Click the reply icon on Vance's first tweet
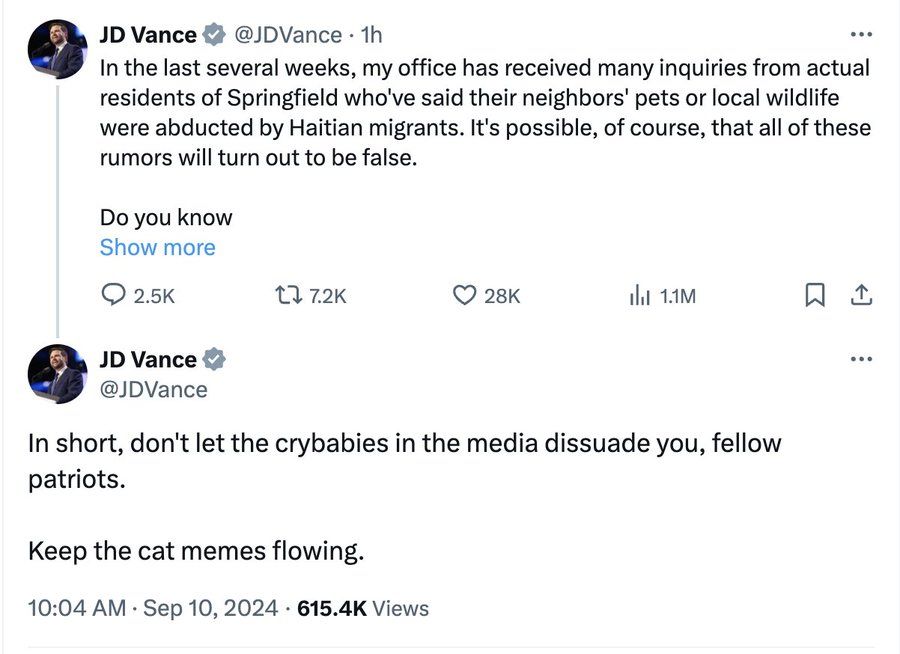The width and height of the screenshot is (900, 654). (113, 294)
